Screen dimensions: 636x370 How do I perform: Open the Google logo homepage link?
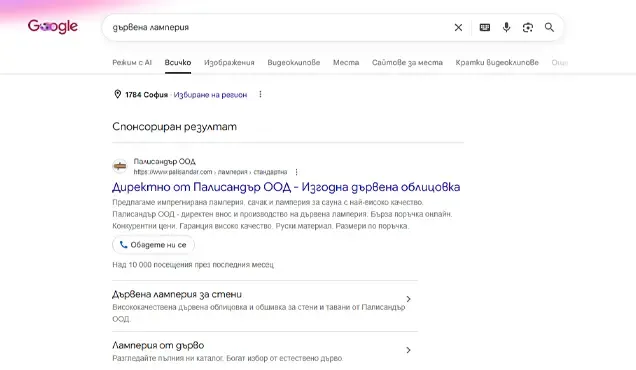53,27
